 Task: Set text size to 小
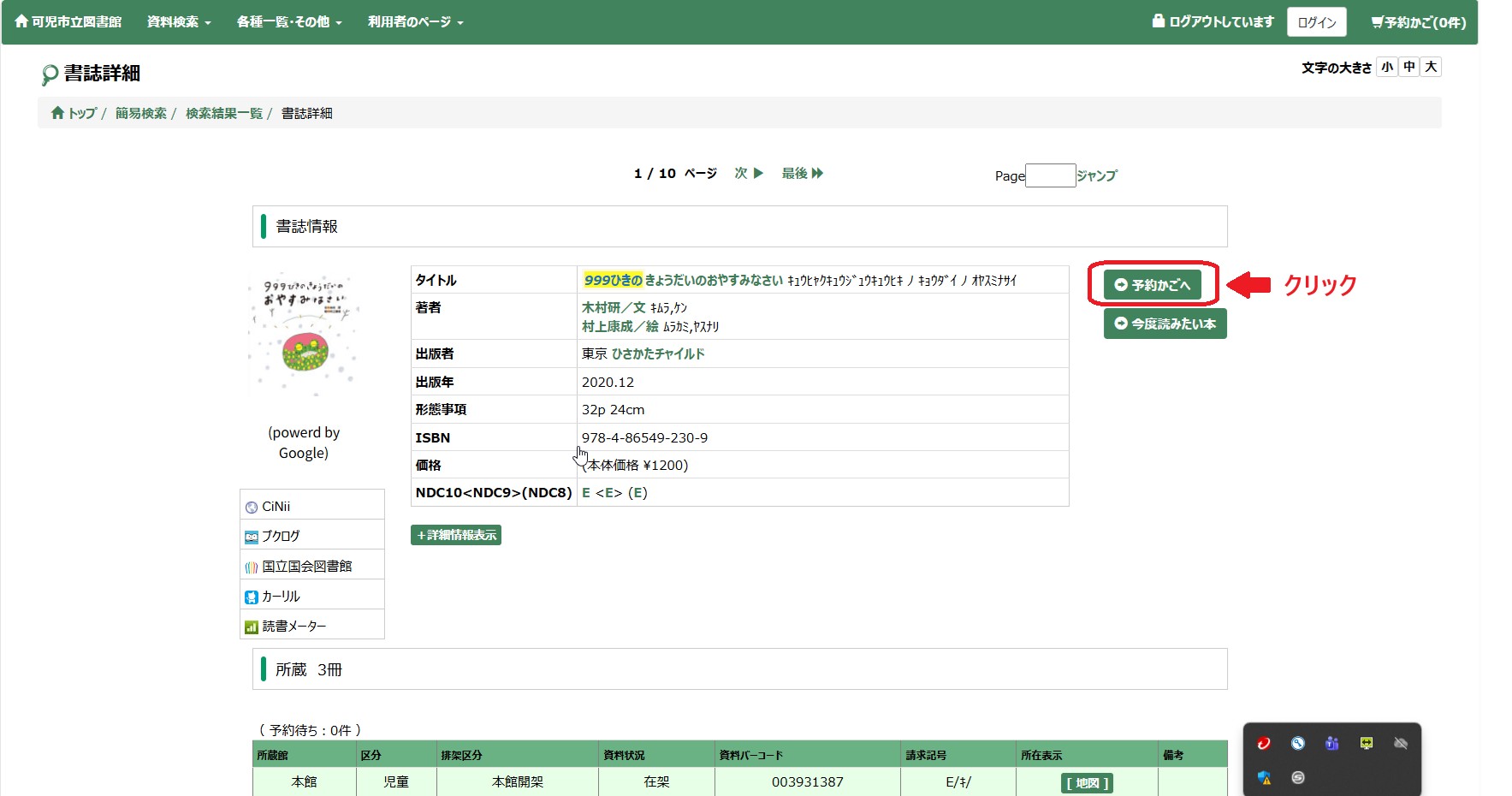[x=1387, y=68]
